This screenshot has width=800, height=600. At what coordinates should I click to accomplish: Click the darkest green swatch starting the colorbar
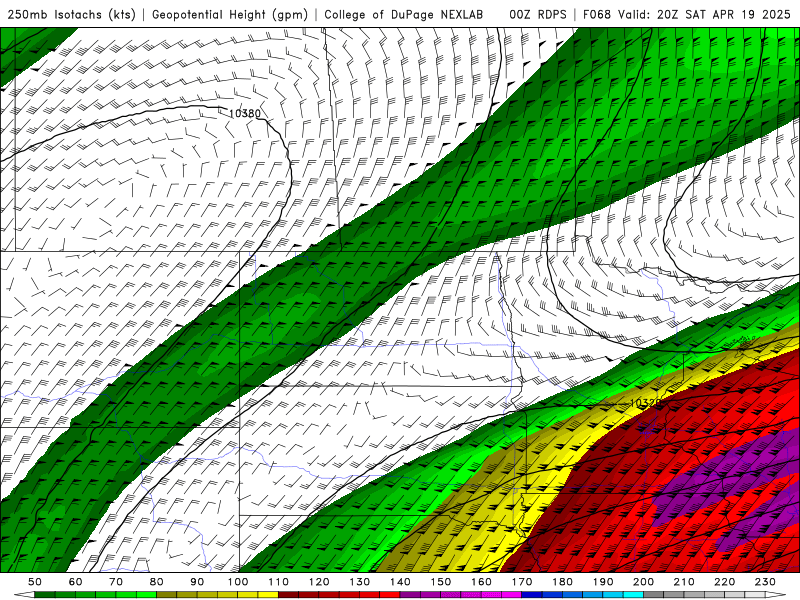tap(45, 594)
